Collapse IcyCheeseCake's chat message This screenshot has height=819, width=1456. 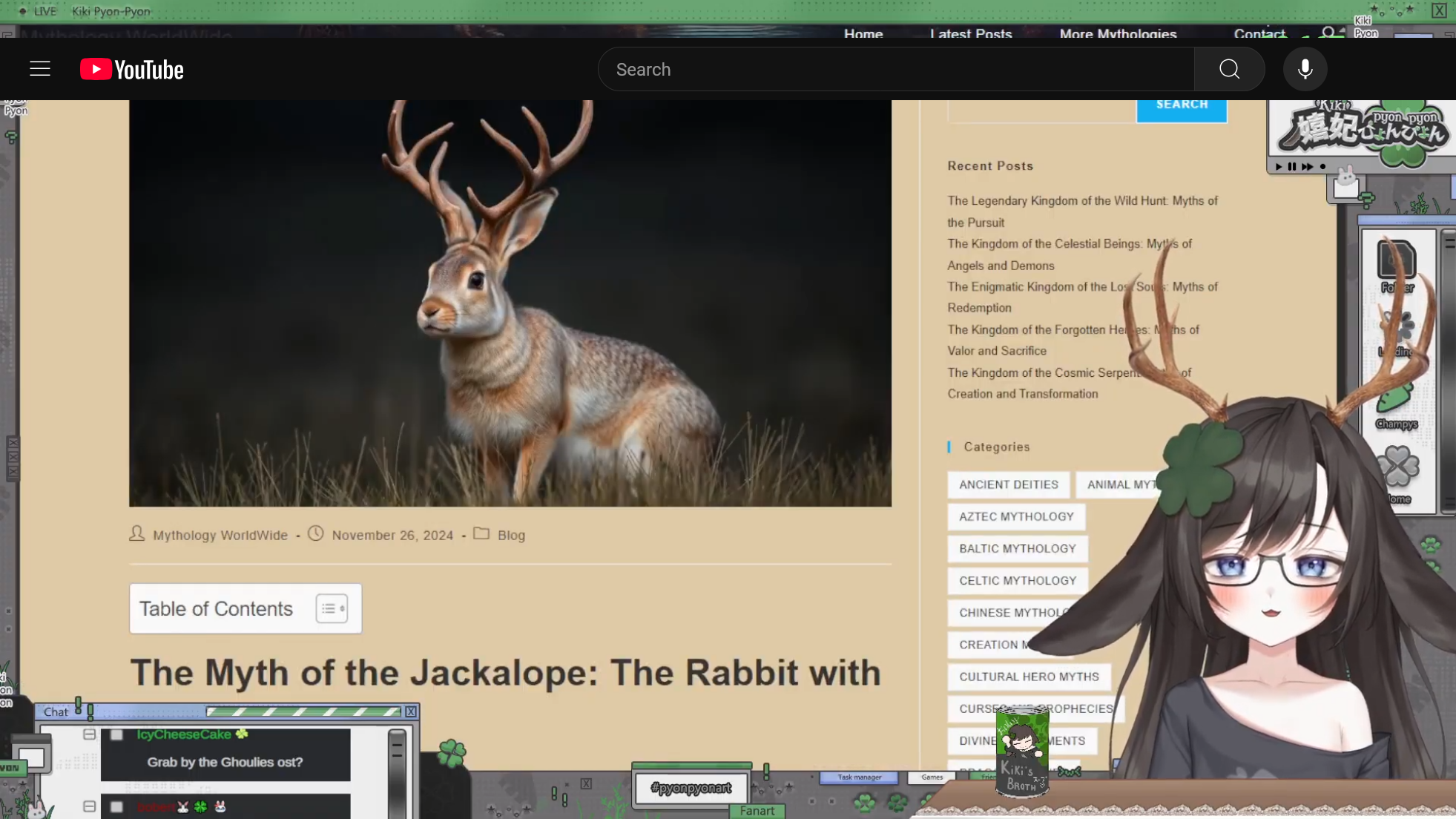point(89,734)
